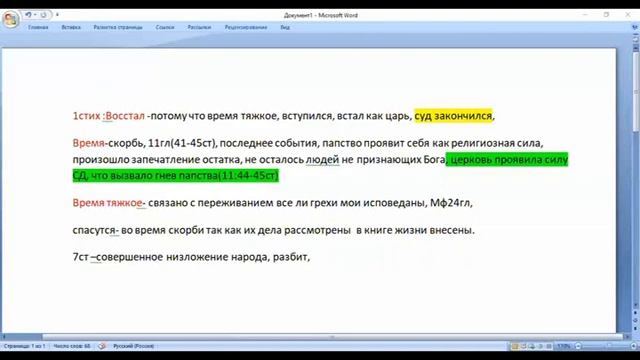Click the green text '(11:44-45ст)'
The height and width of the screenshot is (360, 640).
[248, 176]
